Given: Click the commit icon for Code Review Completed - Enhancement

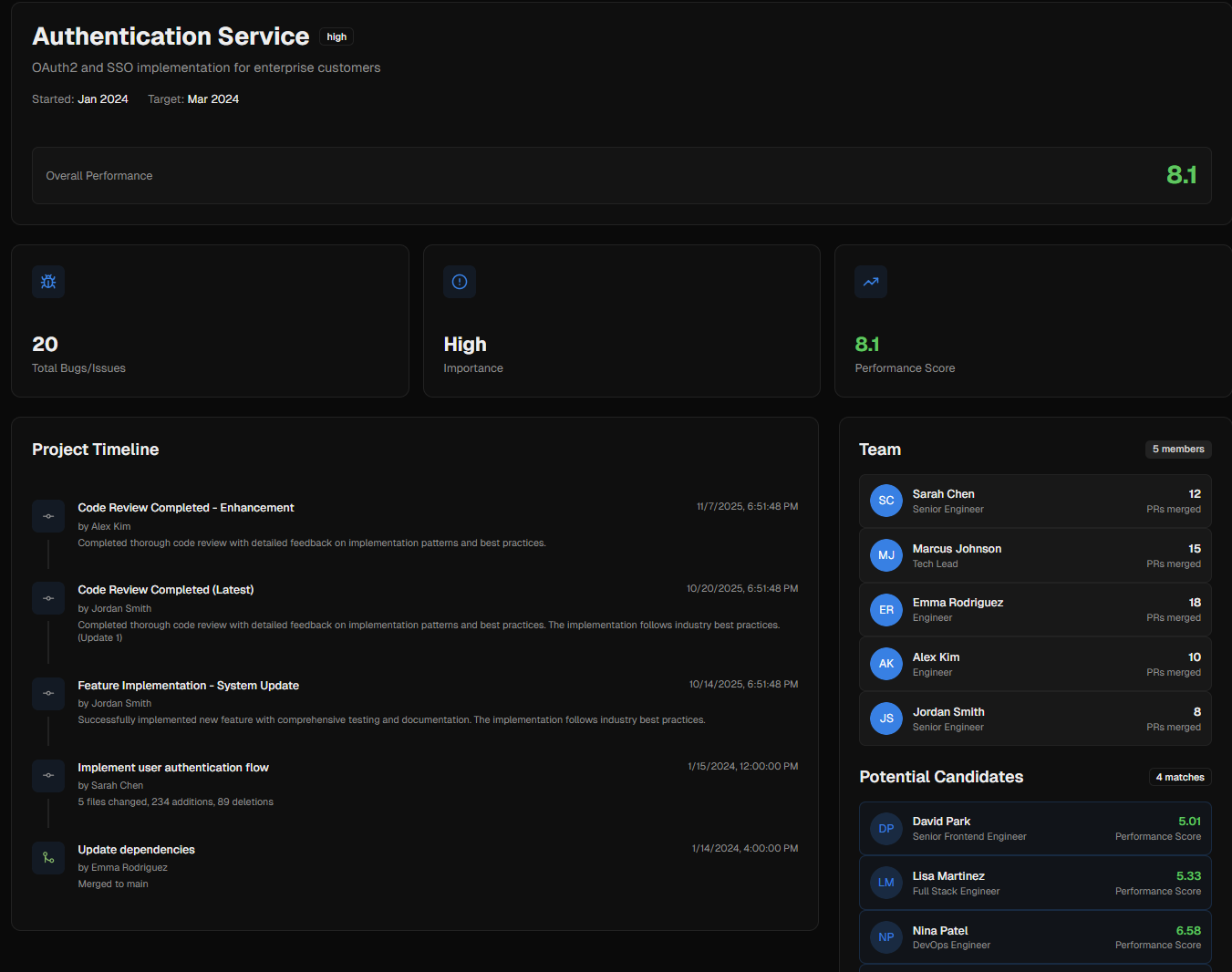Looking at the screenshot, I should (x=48, y=516).
